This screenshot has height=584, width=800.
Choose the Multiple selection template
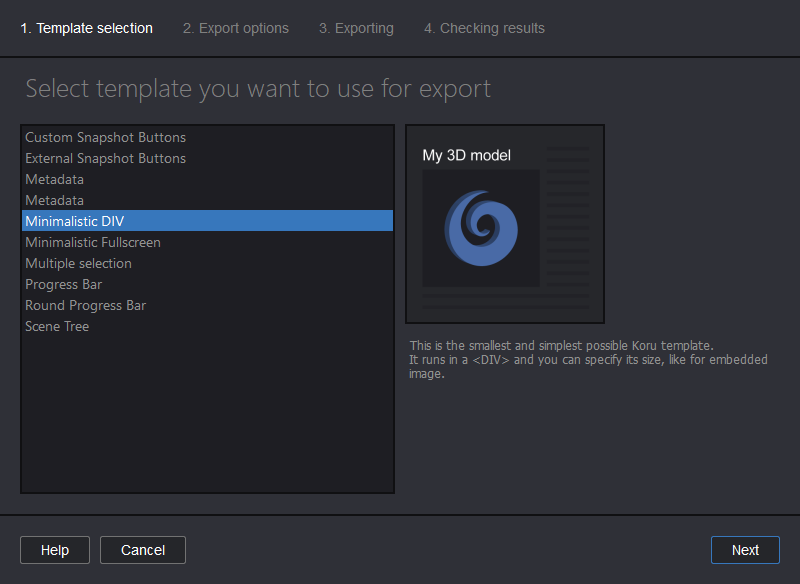78,263
